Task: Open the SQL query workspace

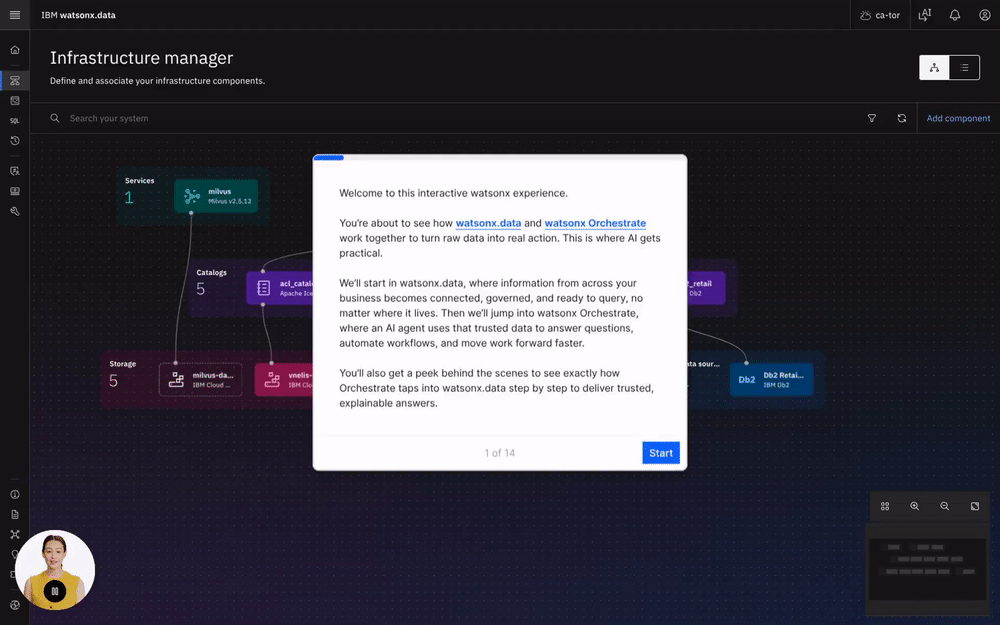Action: tap(15, 121)
